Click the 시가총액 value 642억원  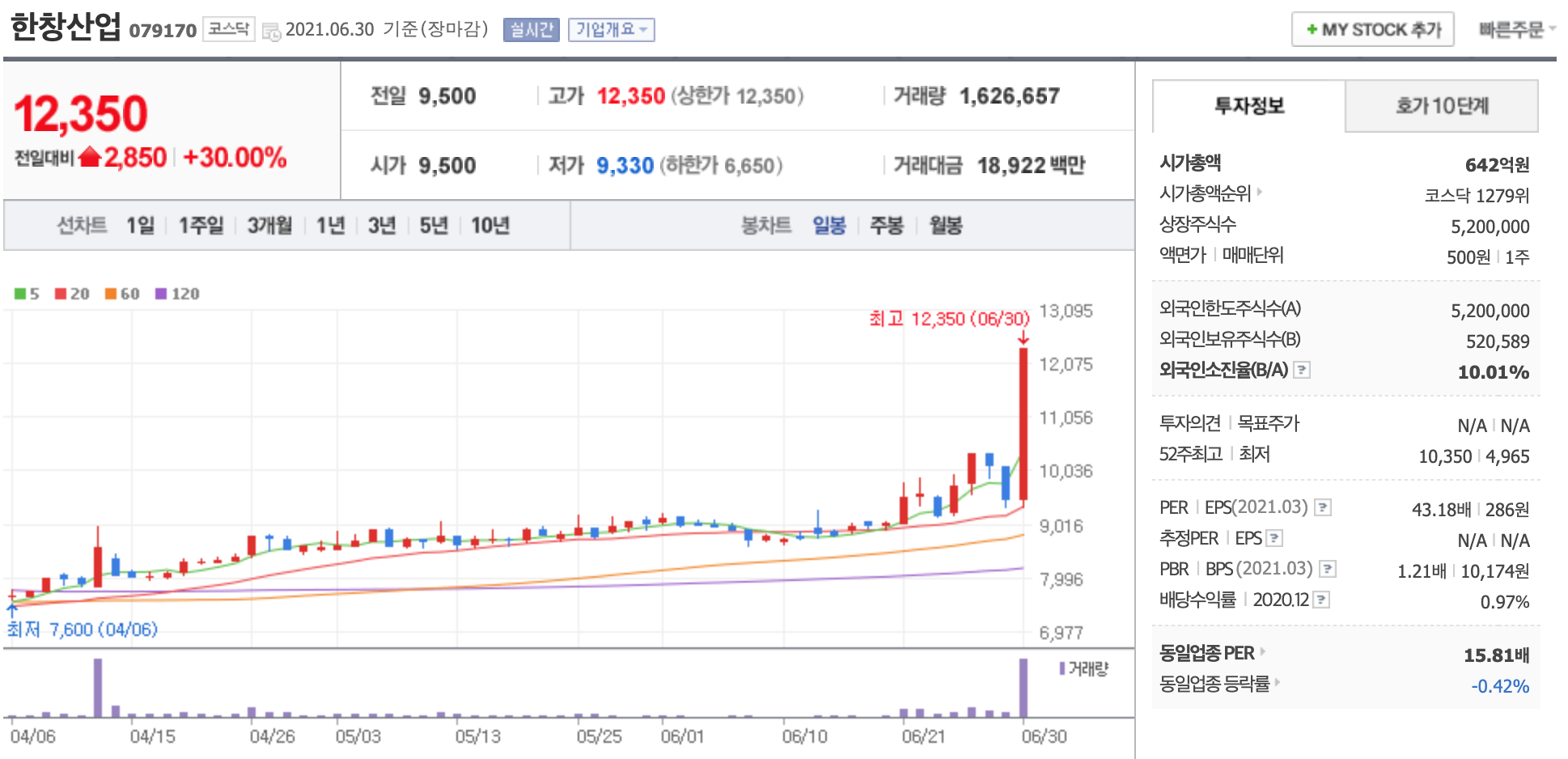1498,165
